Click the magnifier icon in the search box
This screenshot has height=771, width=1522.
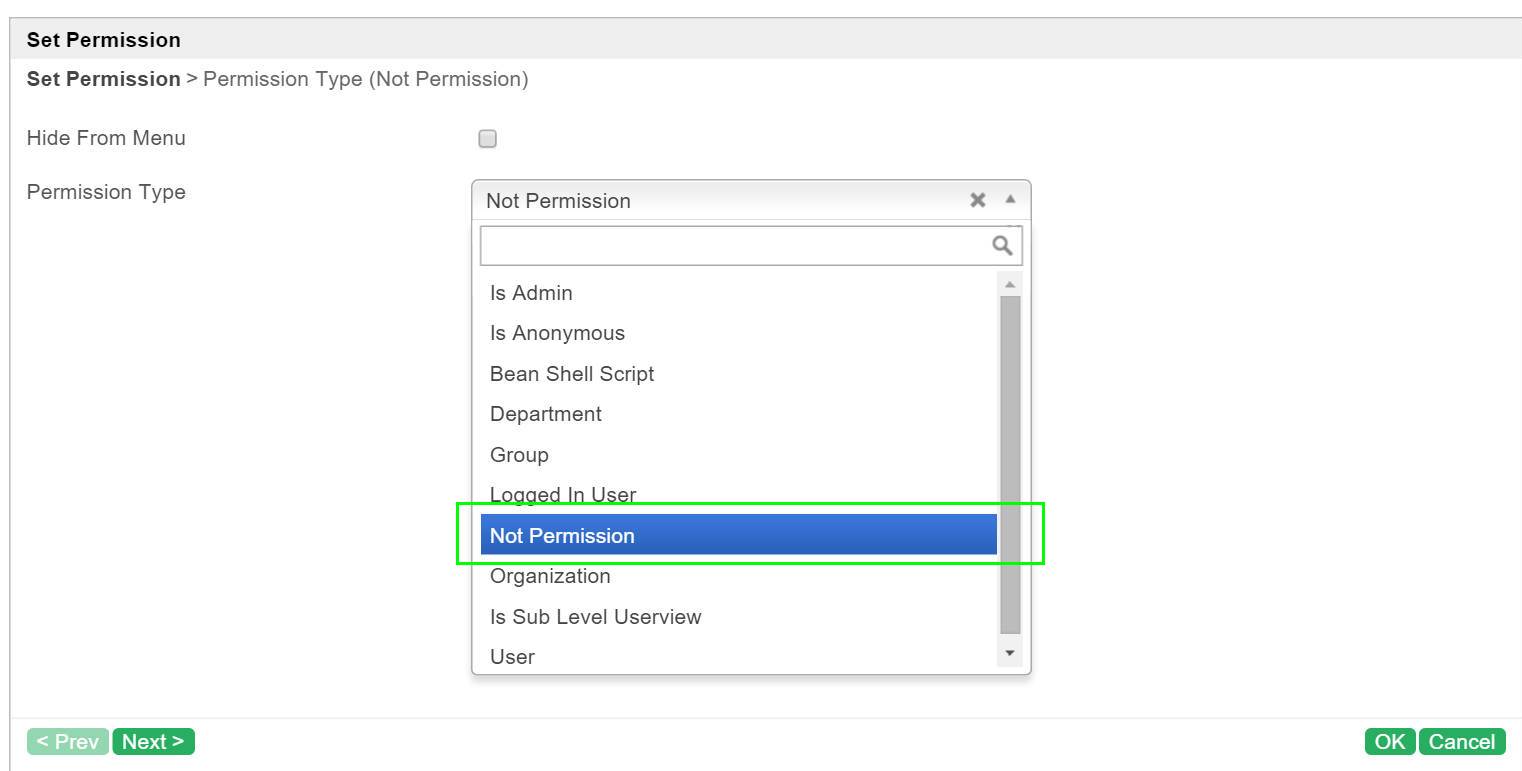1002,245
